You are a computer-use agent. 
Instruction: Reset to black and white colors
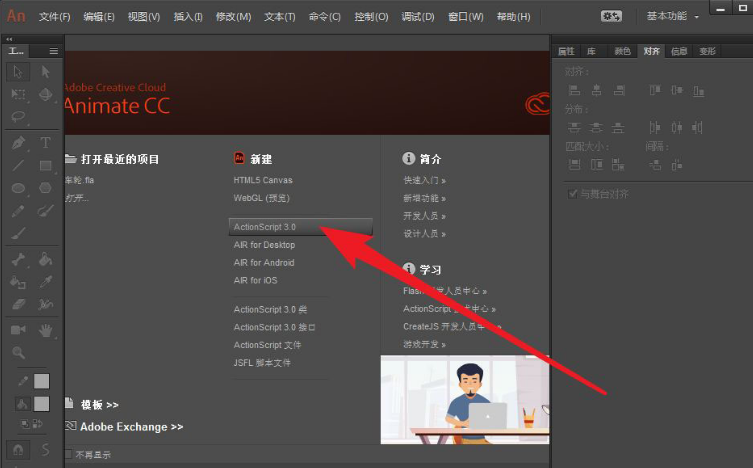coord(25,424)
